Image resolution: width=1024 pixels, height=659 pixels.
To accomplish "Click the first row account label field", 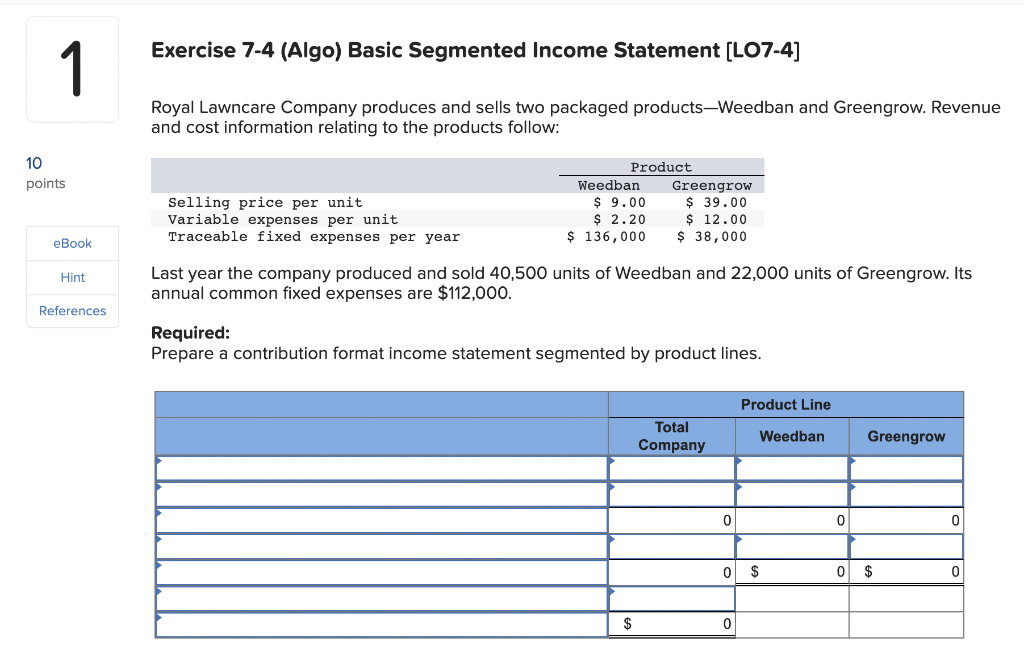I will pos(380,468).
